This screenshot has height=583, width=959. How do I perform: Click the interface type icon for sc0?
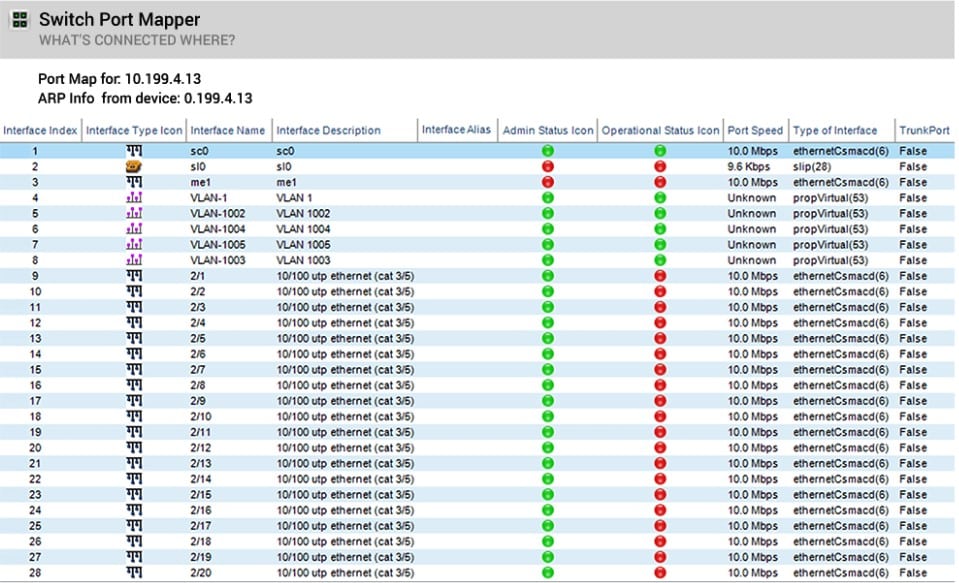[134, 150]
